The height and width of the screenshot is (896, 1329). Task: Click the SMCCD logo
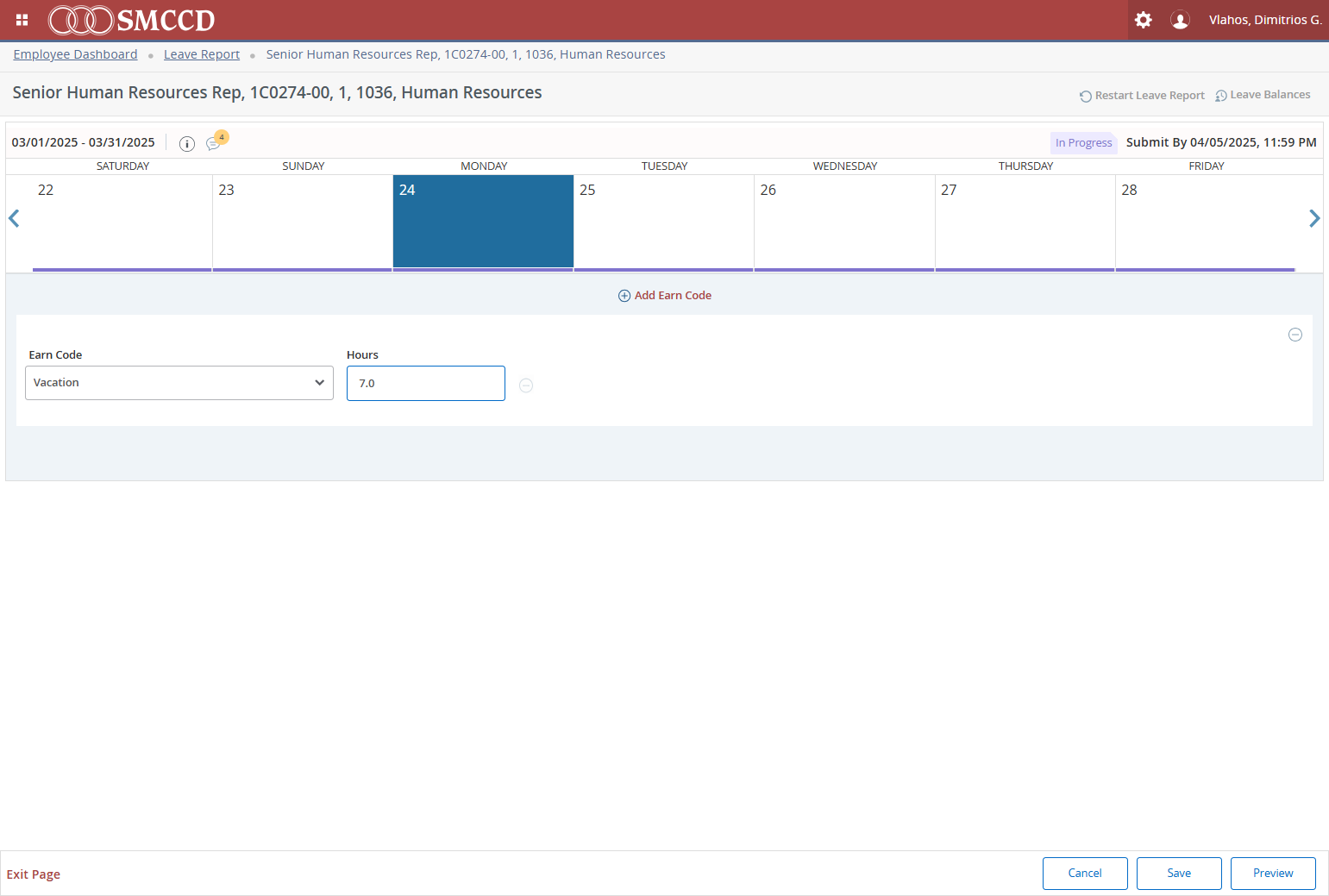point(131,20)
